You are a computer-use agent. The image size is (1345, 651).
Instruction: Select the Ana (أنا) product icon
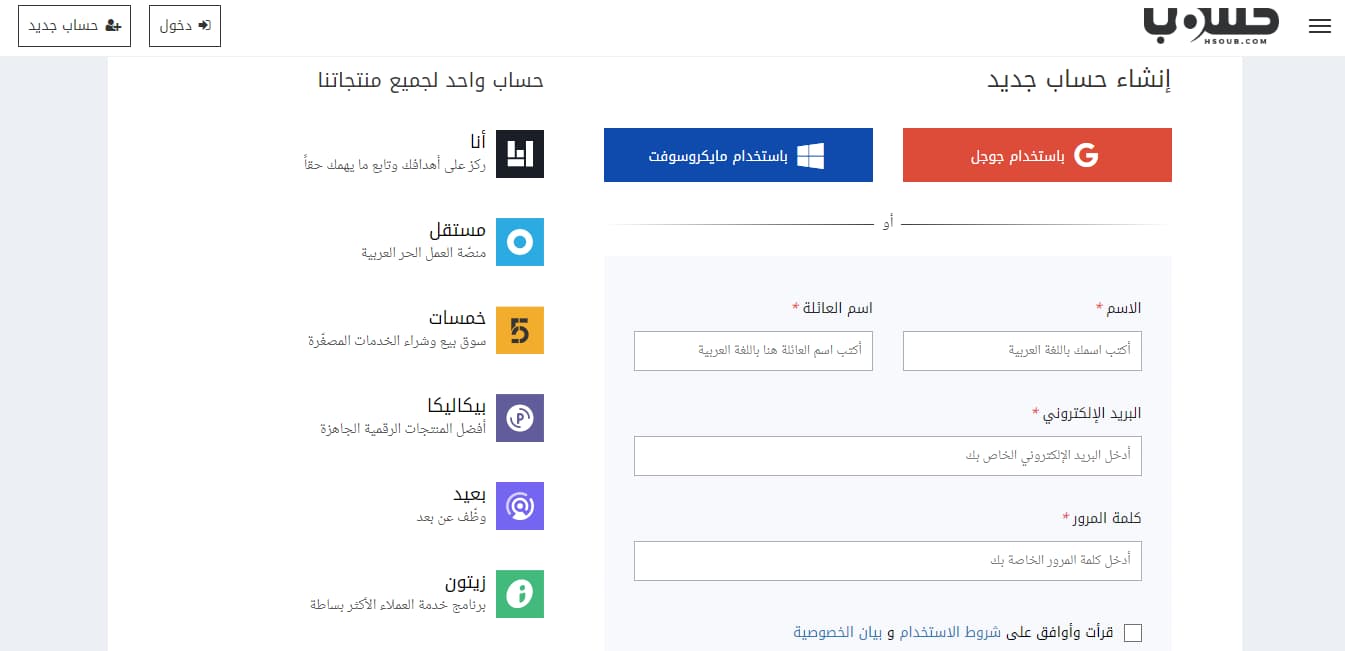coord(519,153)
